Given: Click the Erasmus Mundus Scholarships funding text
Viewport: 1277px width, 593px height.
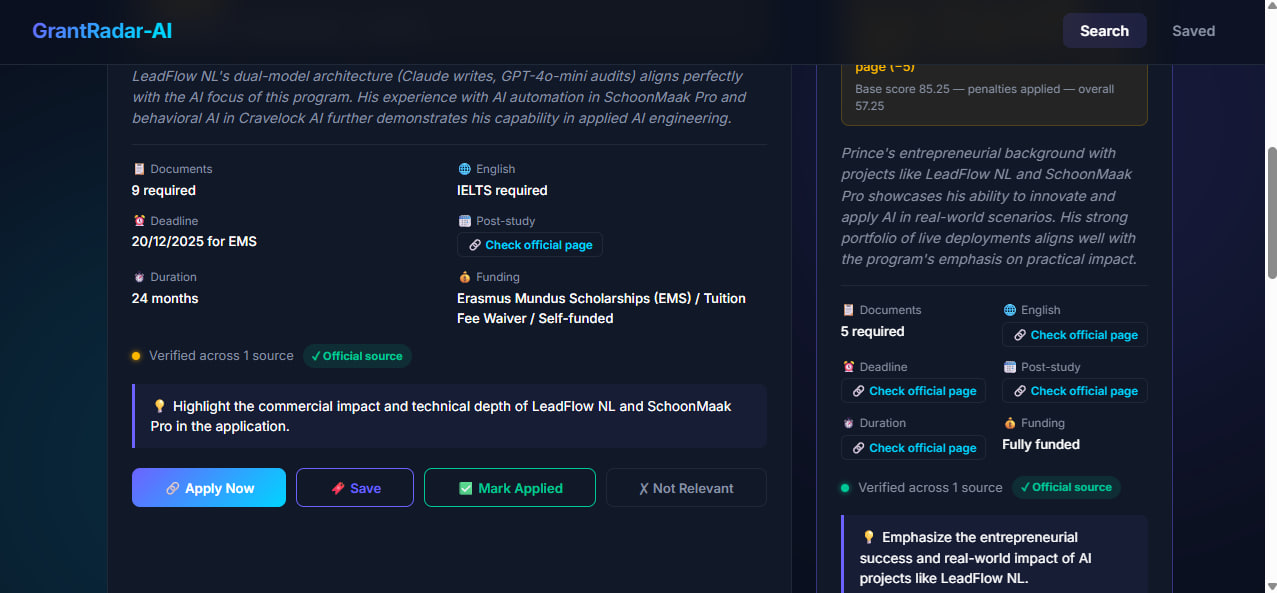Looking at the screenshot, I should click(x=601, y=308).
